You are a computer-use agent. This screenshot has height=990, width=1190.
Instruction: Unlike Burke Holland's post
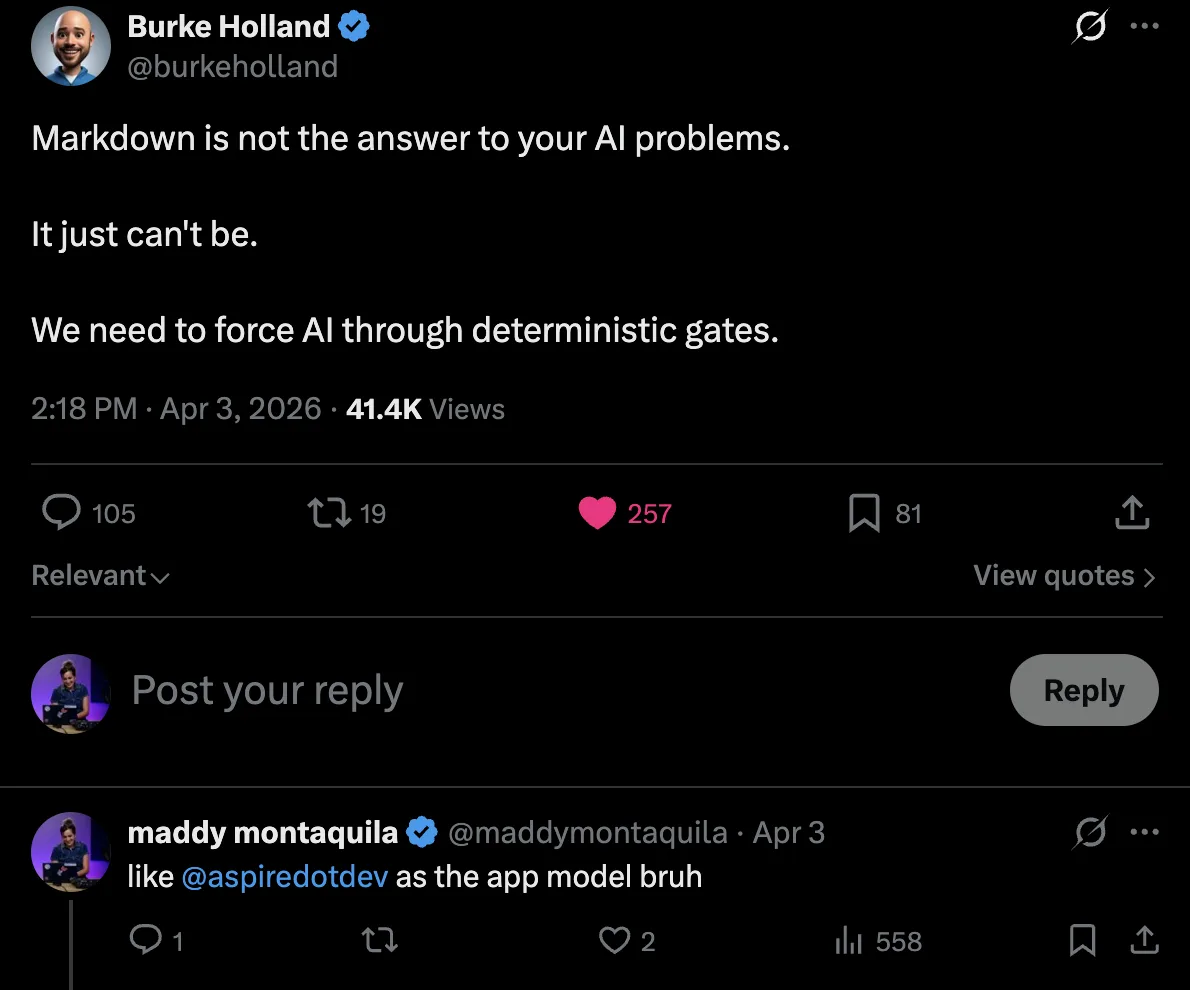pos(597,513)
